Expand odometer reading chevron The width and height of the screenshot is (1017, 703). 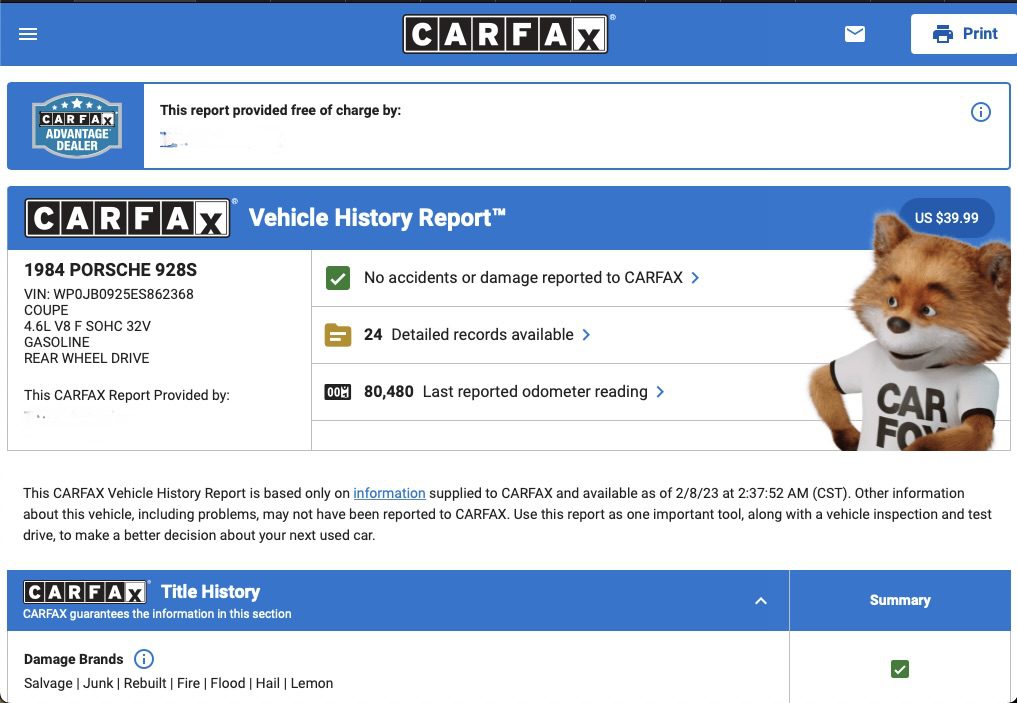660,392
